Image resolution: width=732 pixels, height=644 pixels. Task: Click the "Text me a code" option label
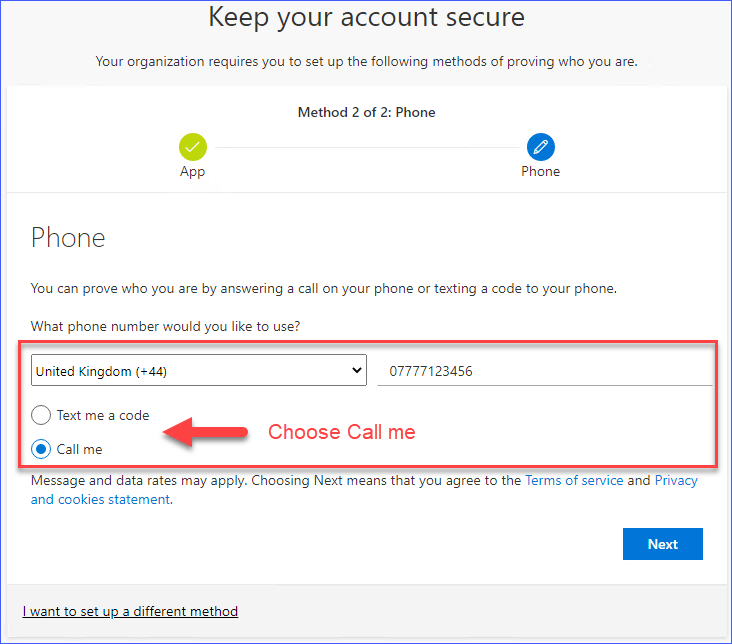103,415
